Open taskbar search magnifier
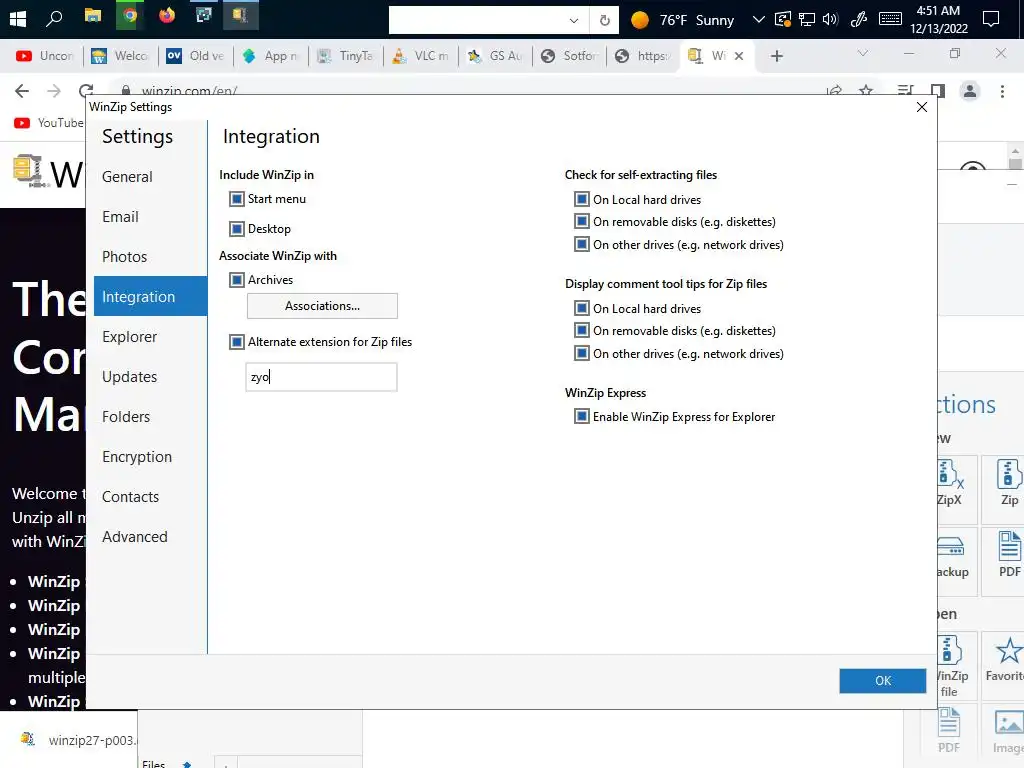Viewport: 1024px width, 768px height. pyautogui.click(x=54, y=18)
